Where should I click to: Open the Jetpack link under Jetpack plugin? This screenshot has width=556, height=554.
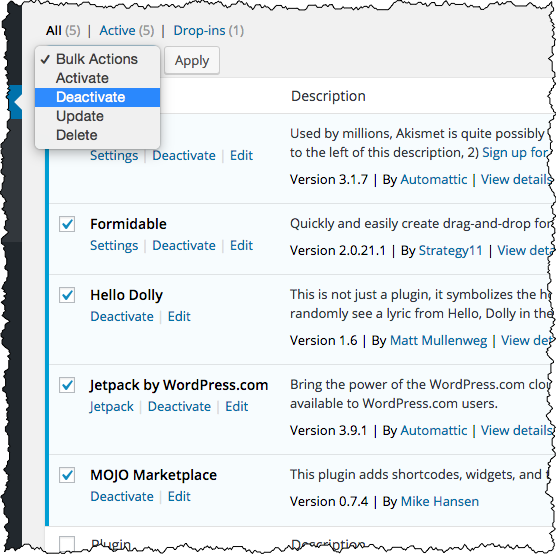(111, 407)
